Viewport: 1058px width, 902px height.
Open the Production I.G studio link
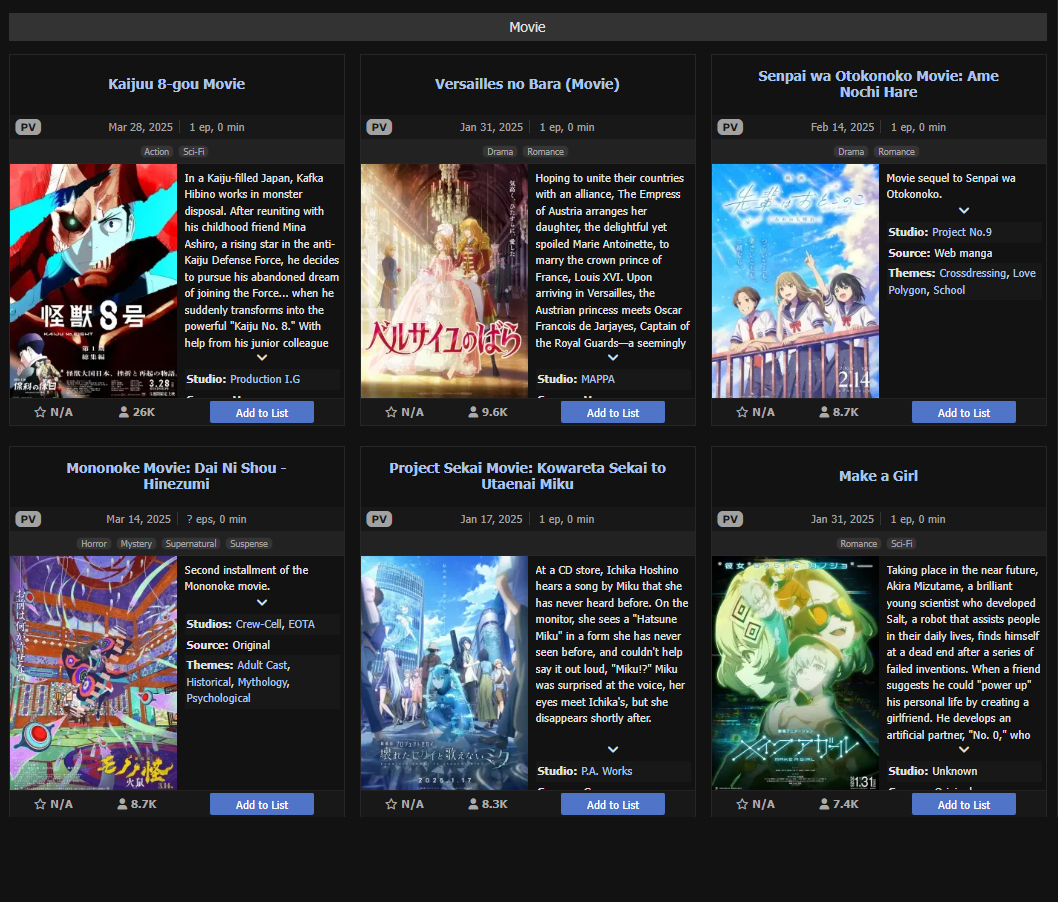point(265,379)
